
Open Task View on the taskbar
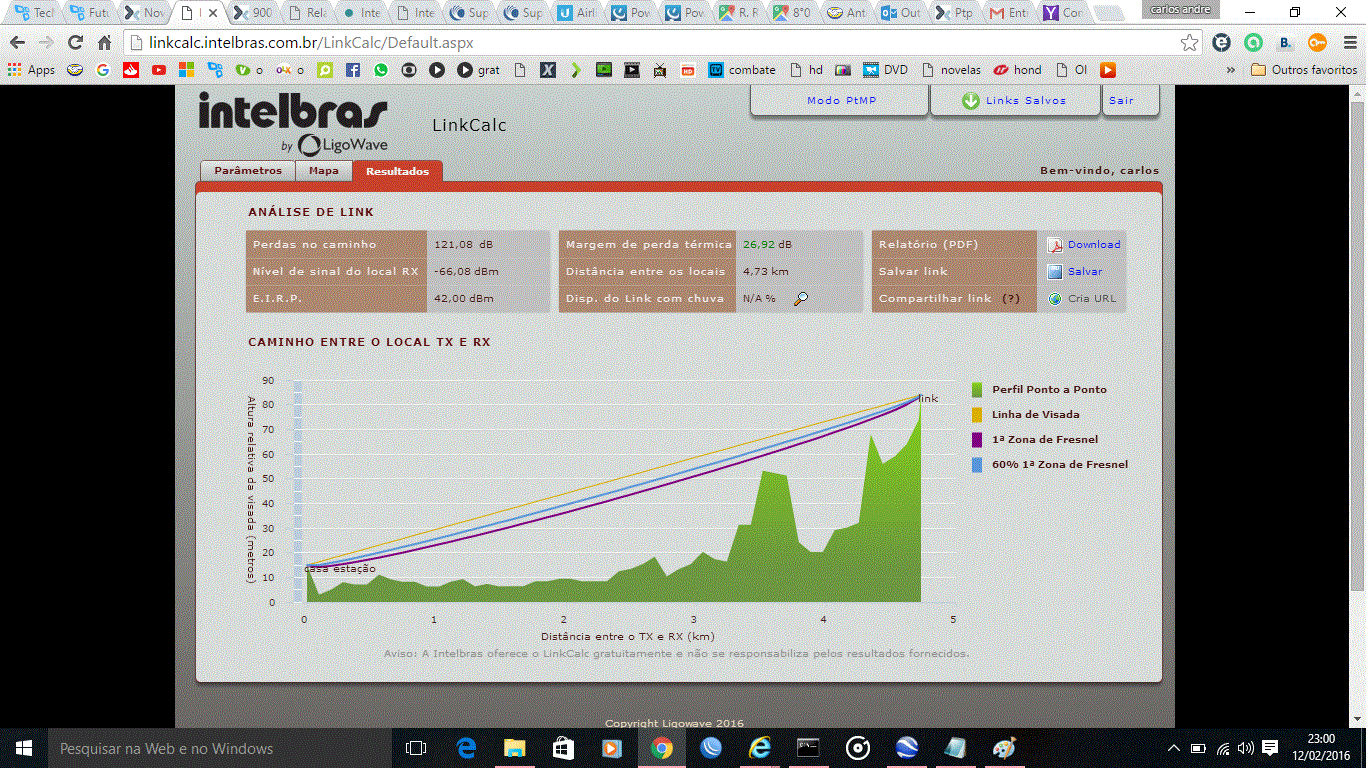coord(416,748)
